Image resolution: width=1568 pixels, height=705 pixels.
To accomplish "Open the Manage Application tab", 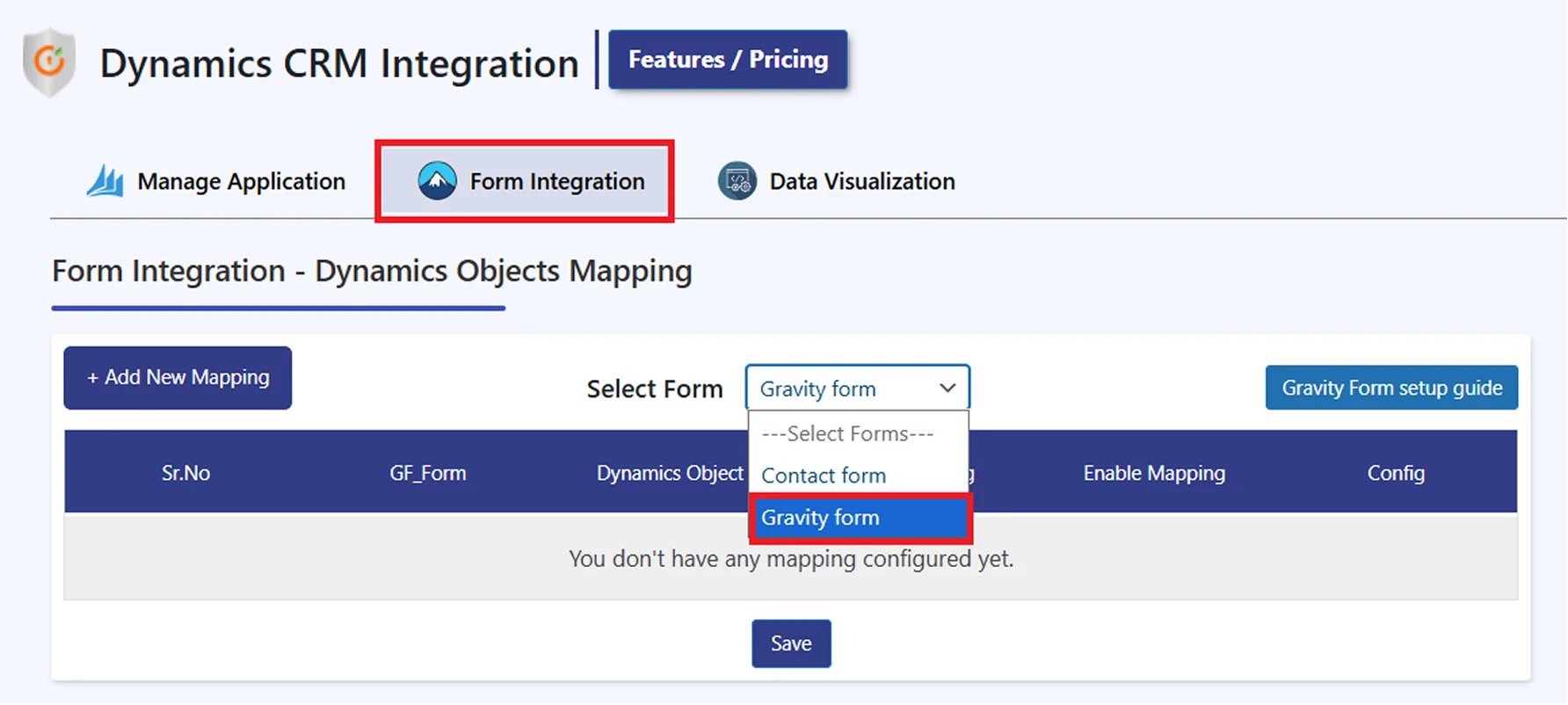I will 216,181.
